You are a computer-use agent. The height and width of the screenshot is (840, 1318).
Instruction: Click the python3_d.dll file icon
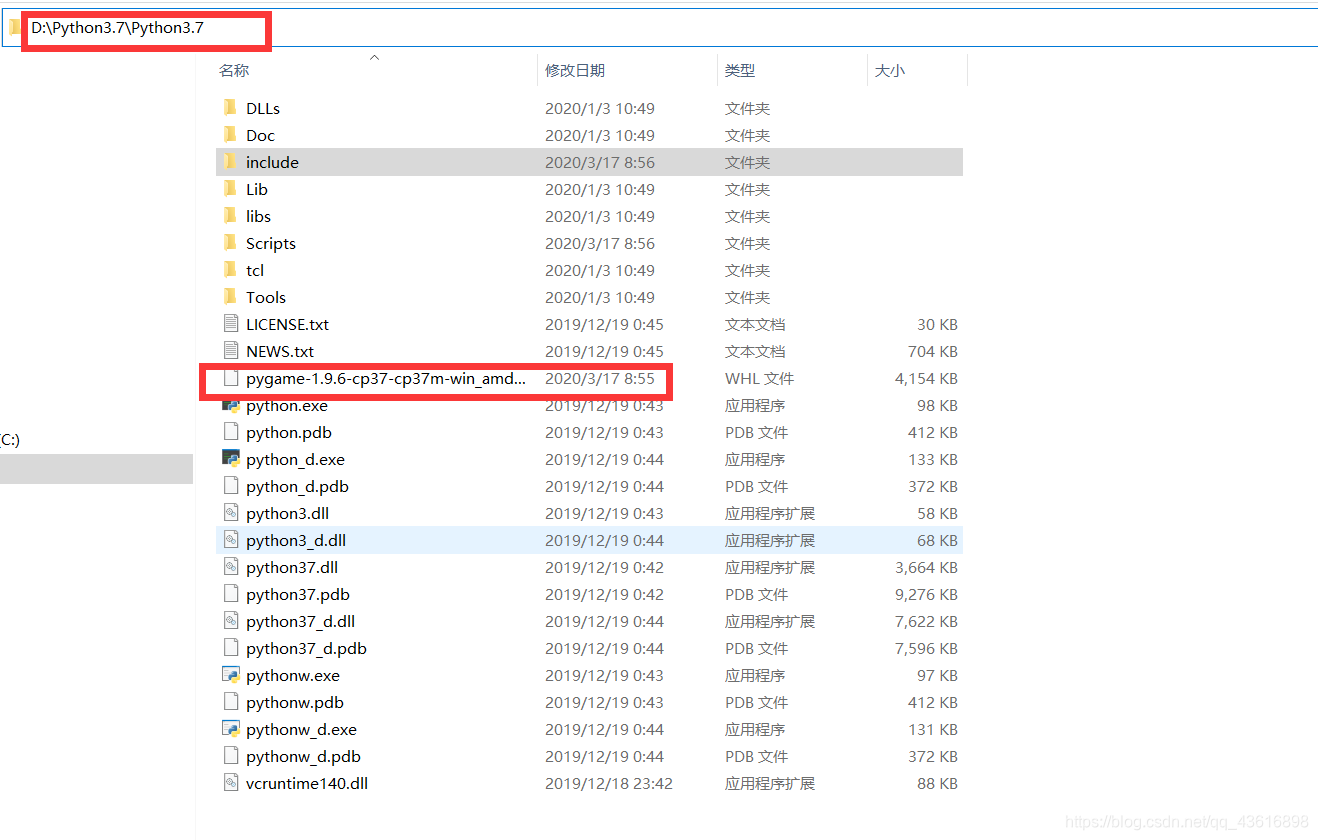(x=231, y=540)
